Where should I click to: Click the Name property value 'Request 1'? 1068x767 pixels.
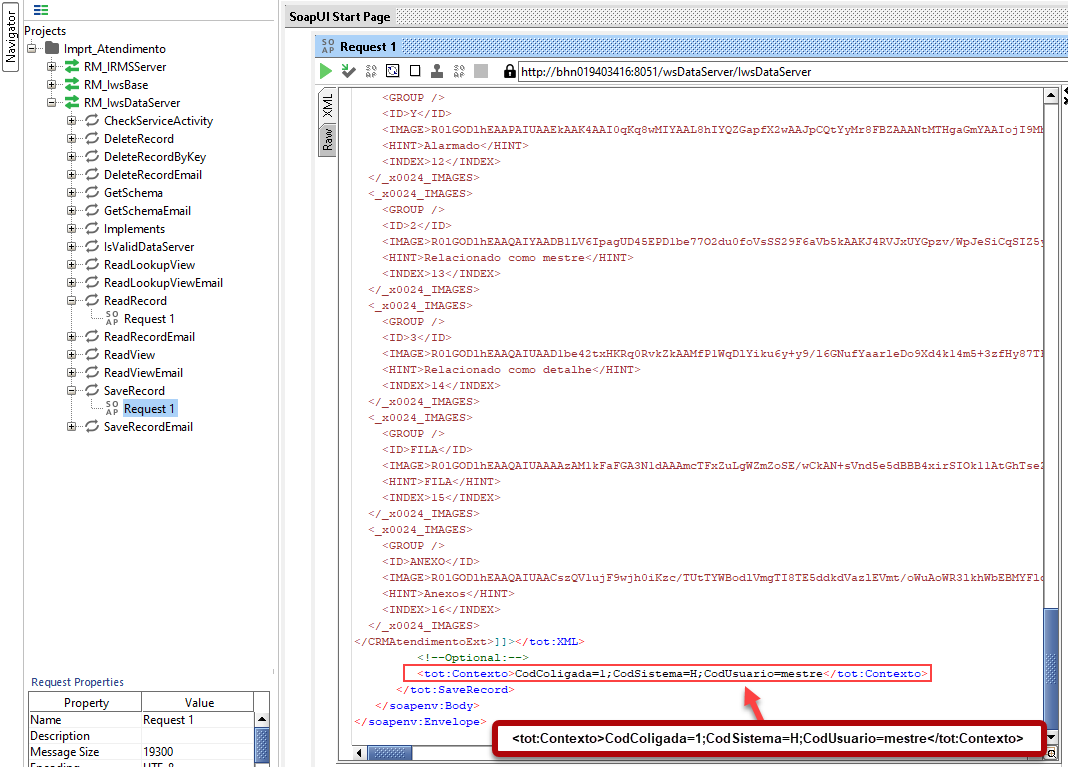[x=198, y=719]
